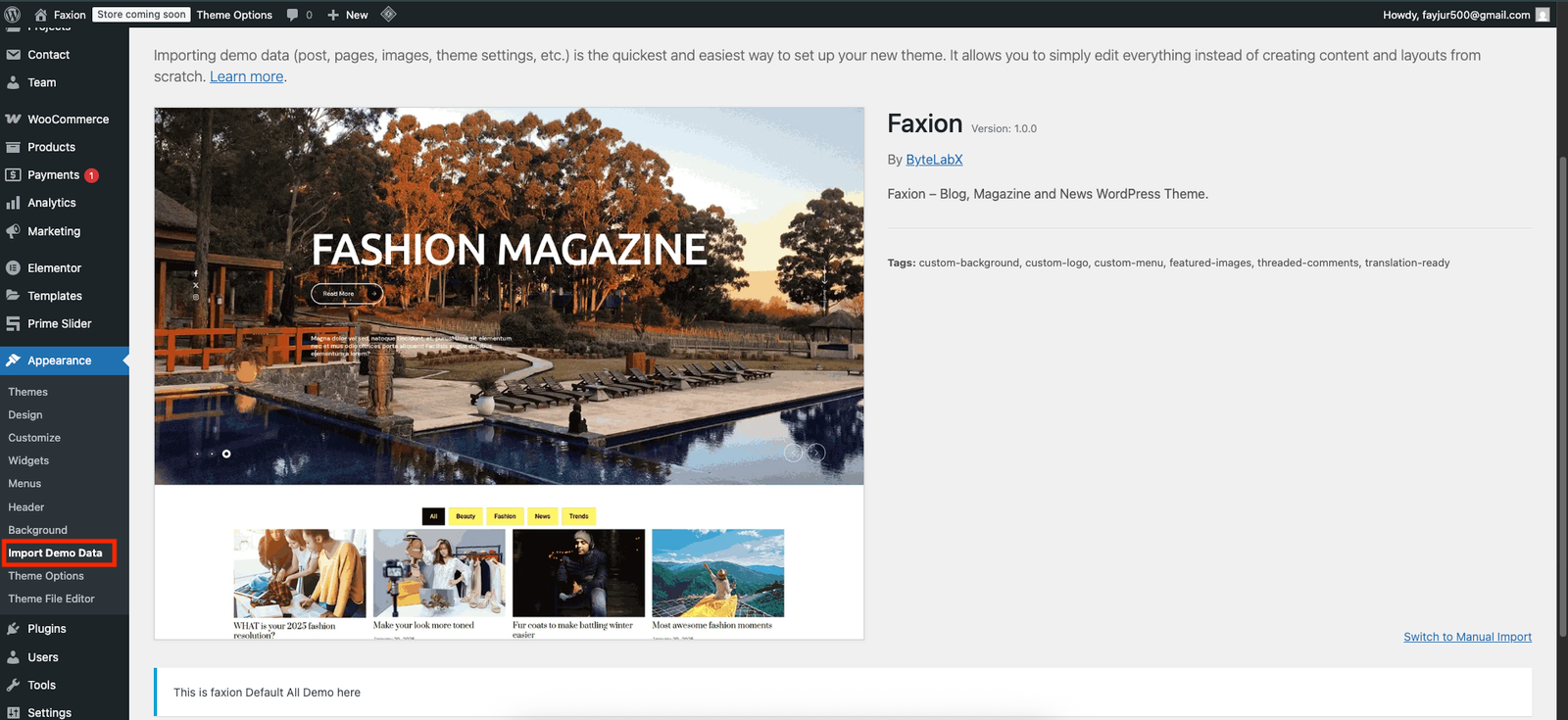Open the ByteLabX author link
The image size is (1568, 720).
pos(934,160)
